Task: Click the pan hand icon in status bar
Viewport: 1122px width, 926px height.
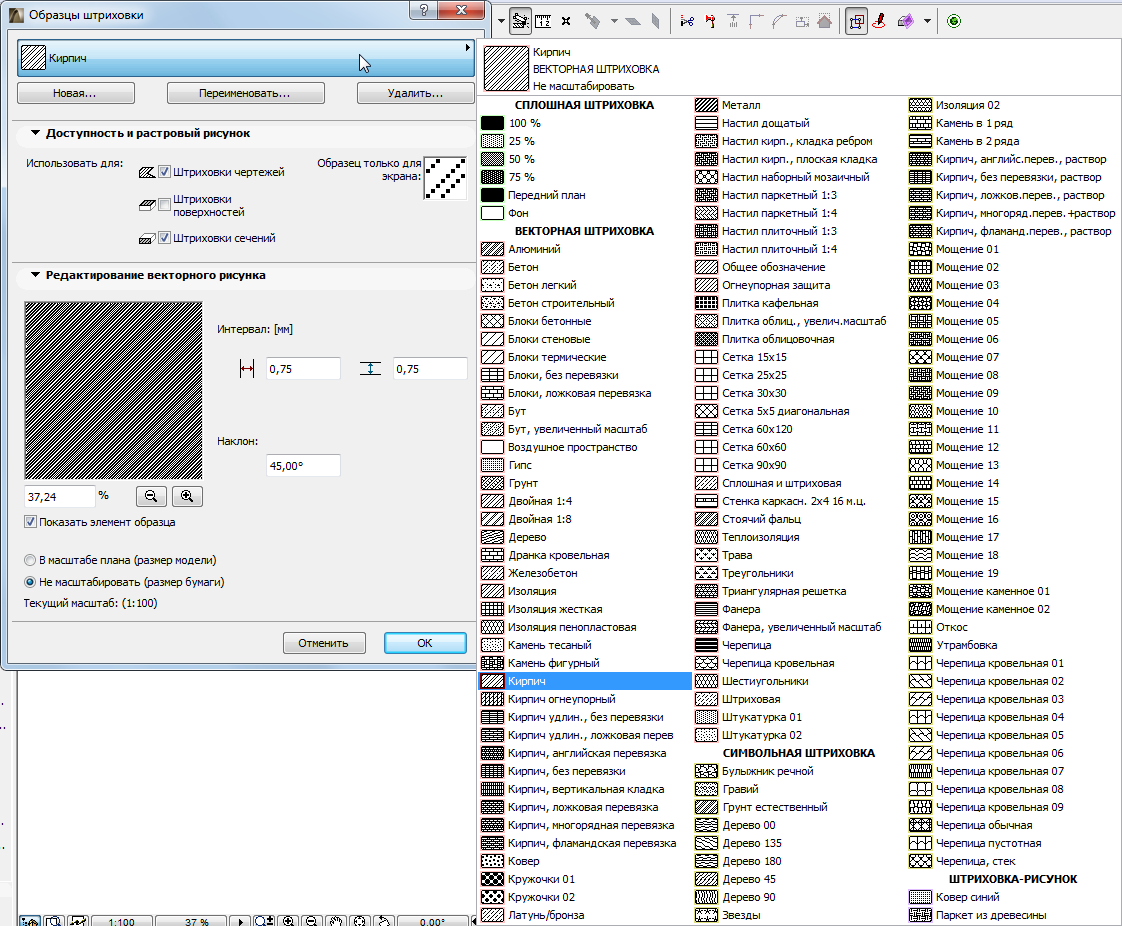Action: pos(336,921)
